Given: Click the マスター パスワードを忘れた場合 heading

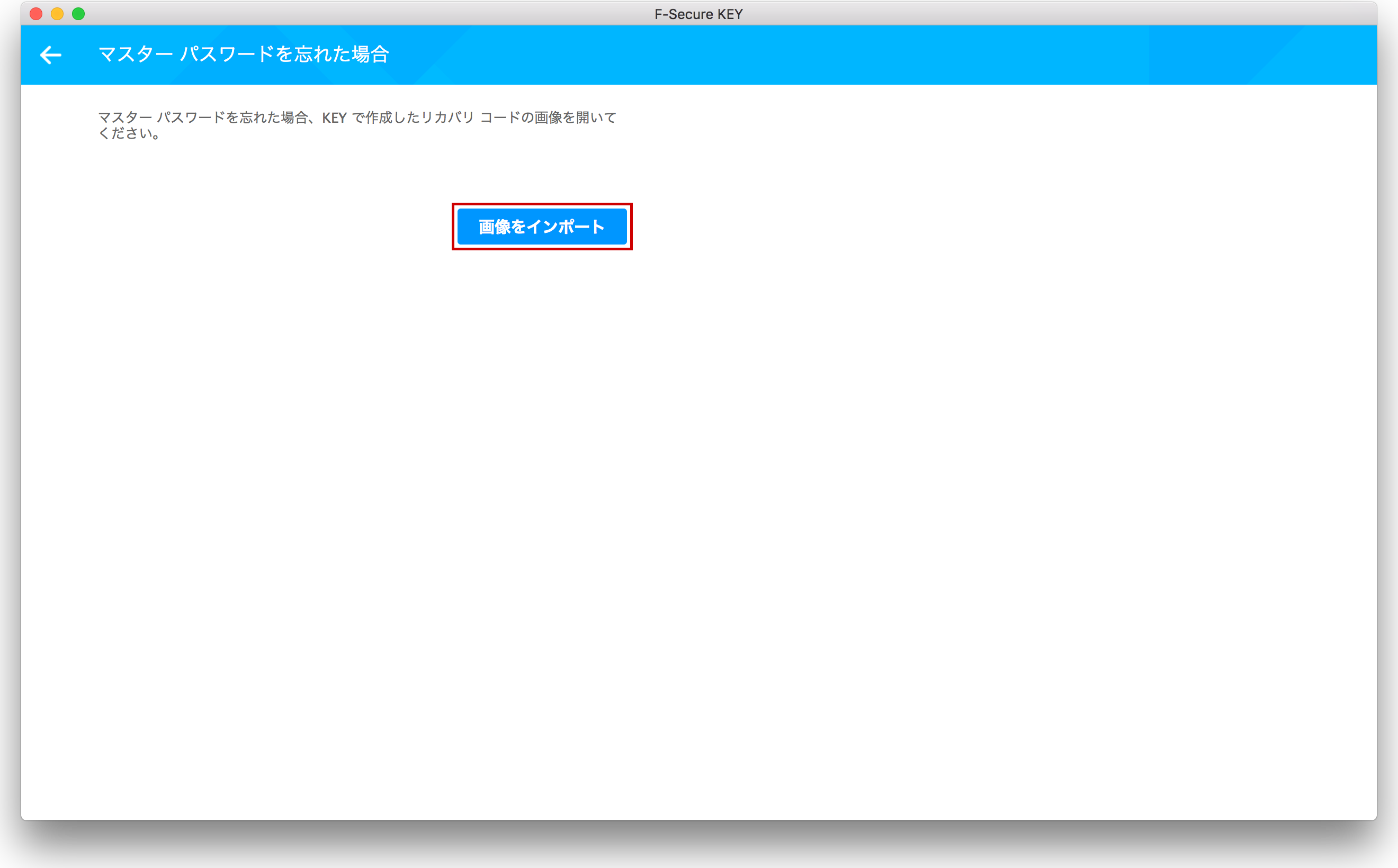Looking at the screenshot, I should pos(244,55).
